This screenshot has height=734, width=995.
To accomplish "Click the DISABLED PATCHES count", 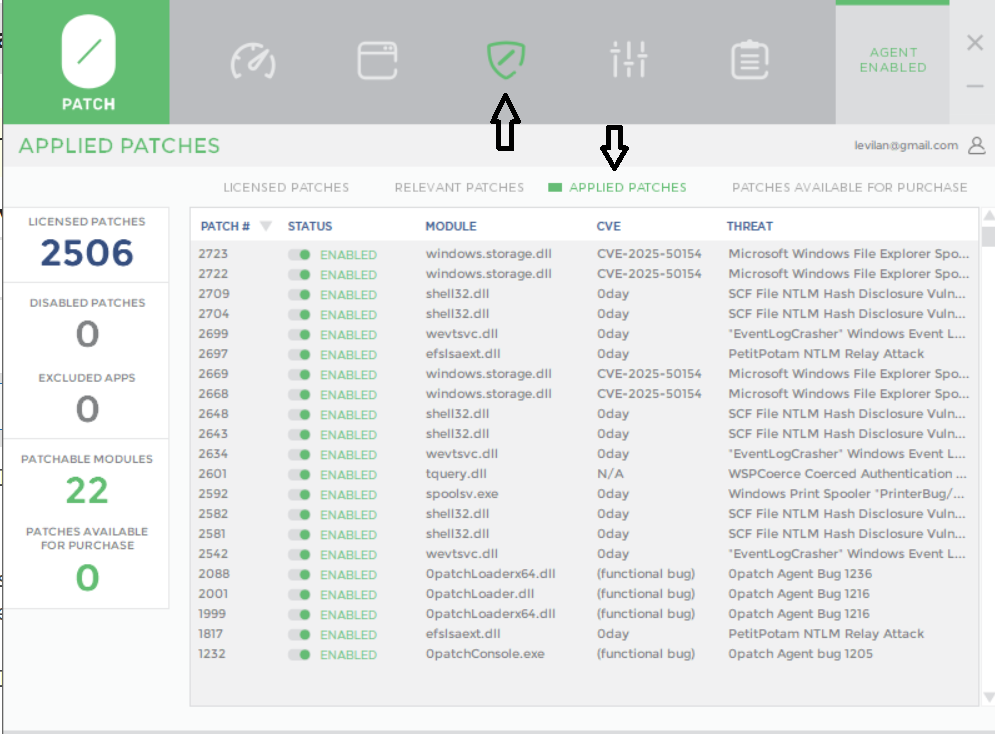I will pos(88,334).
